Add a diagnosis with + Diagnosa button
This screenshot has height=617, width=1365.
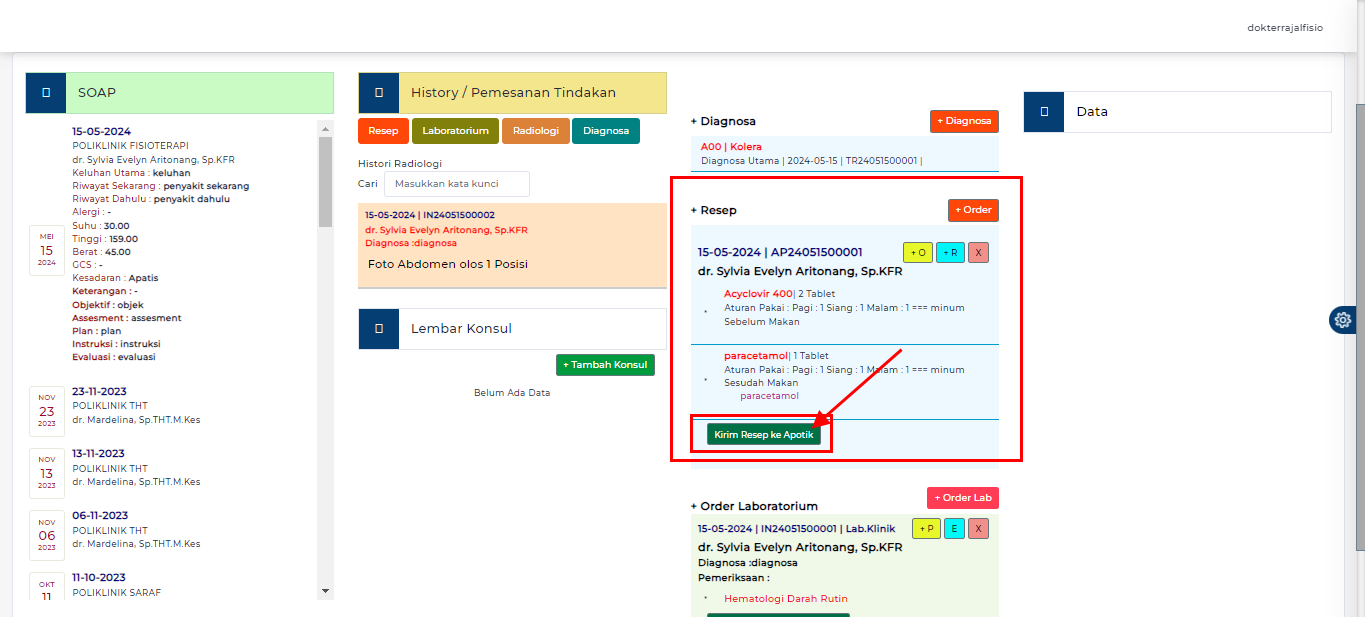(963, 121)
